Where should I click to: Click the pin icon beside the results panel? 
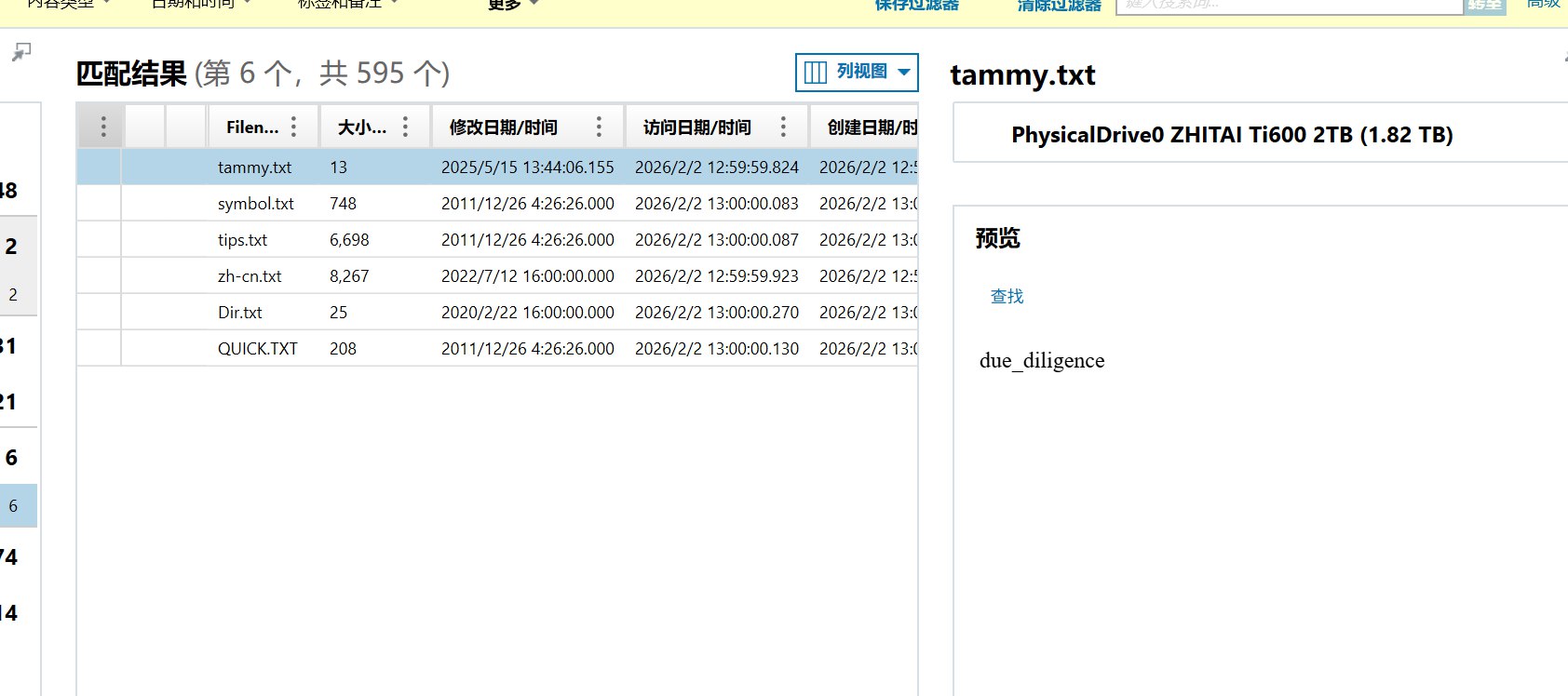20,52
